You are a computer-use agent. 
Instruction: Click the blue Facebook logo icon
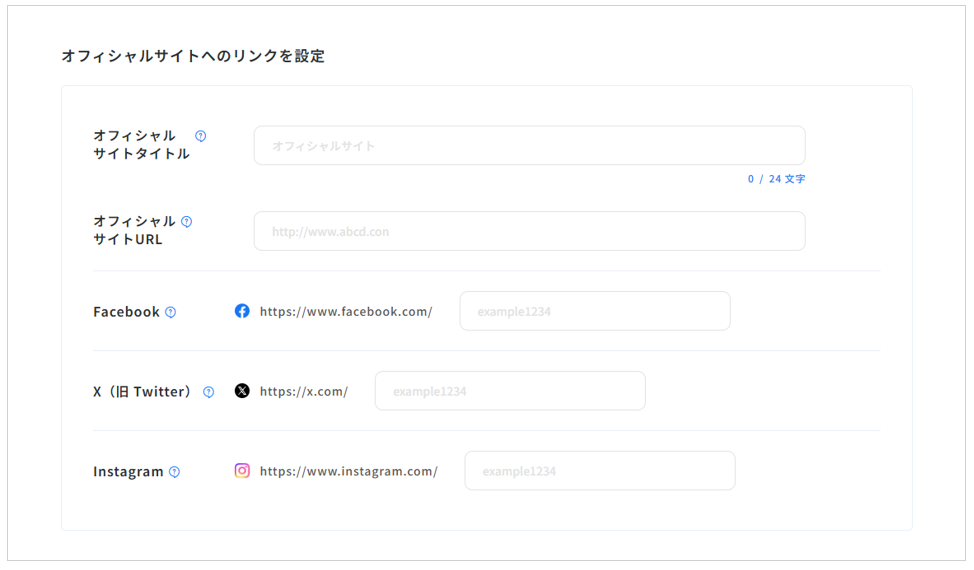(242, 311)
